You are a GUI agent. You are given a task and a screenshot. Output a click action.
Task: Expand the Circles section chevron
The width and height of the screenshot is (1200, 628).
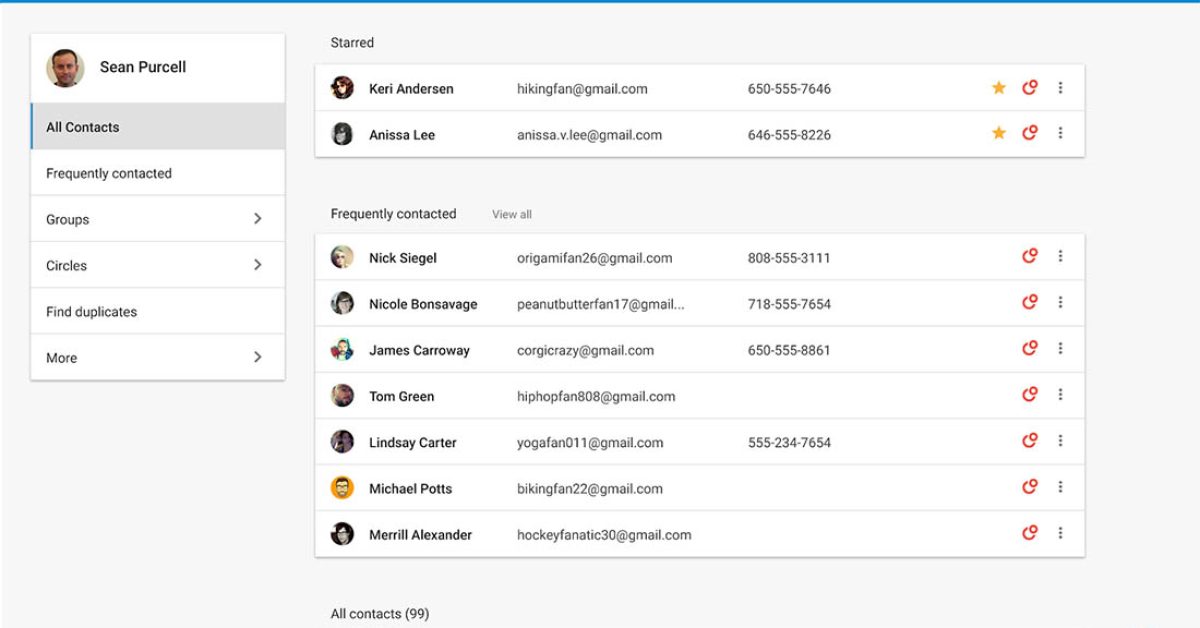257,265
